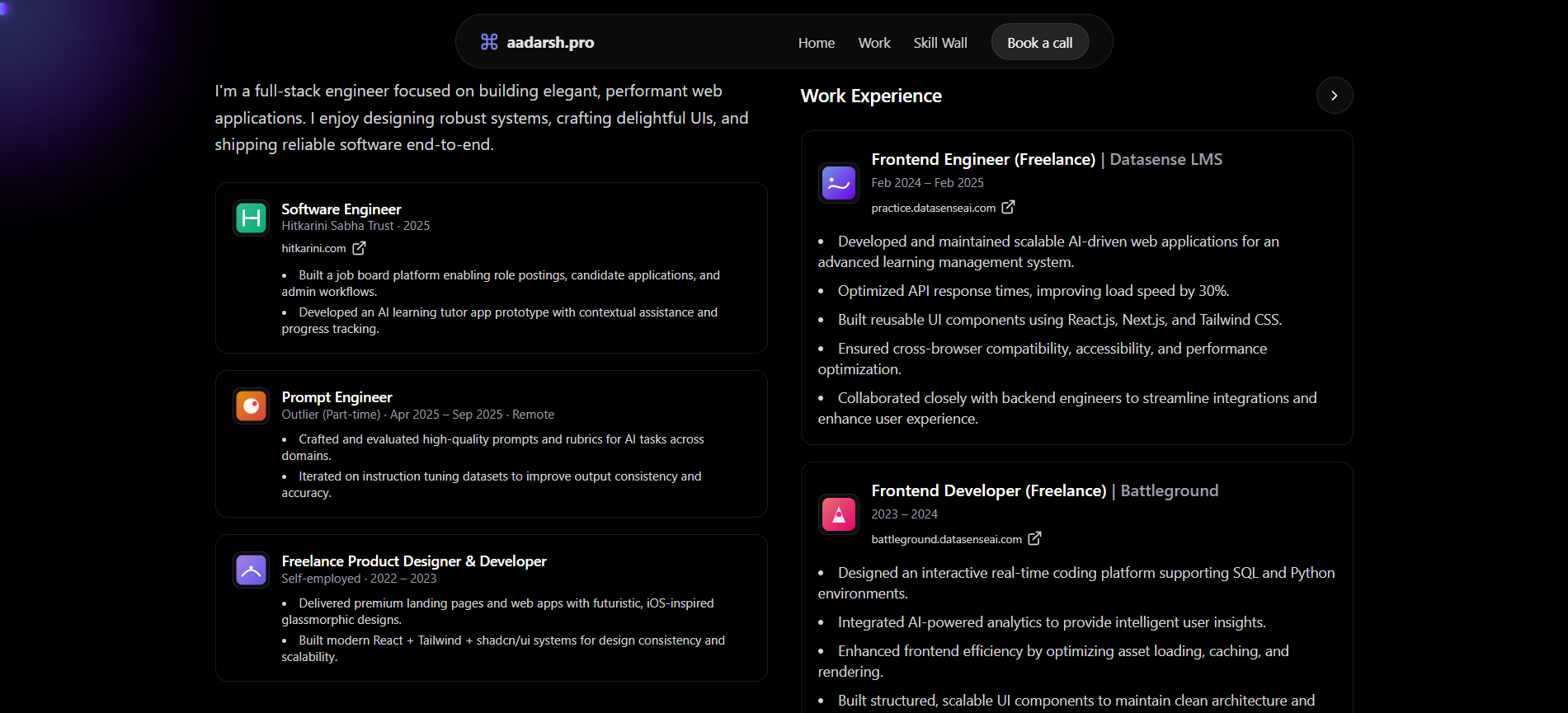Click the Outlier (Part-time) date subtitle
This screenshot has height=713, width=1568.
417,415
